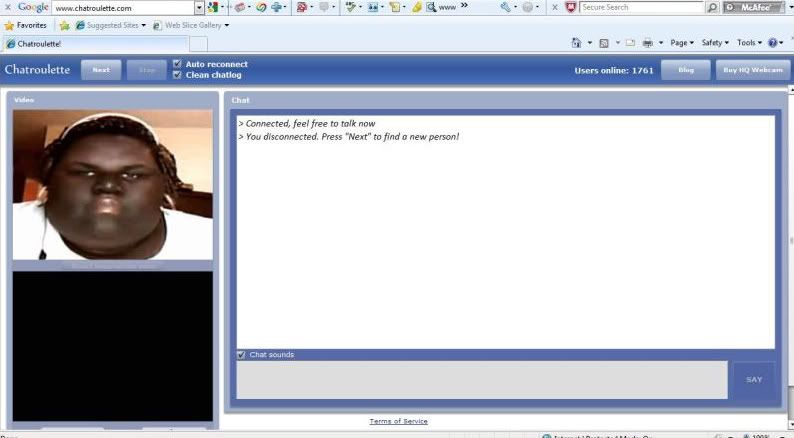
Task: Open the Terms of Service link
Action: click(x=399, y=421)
